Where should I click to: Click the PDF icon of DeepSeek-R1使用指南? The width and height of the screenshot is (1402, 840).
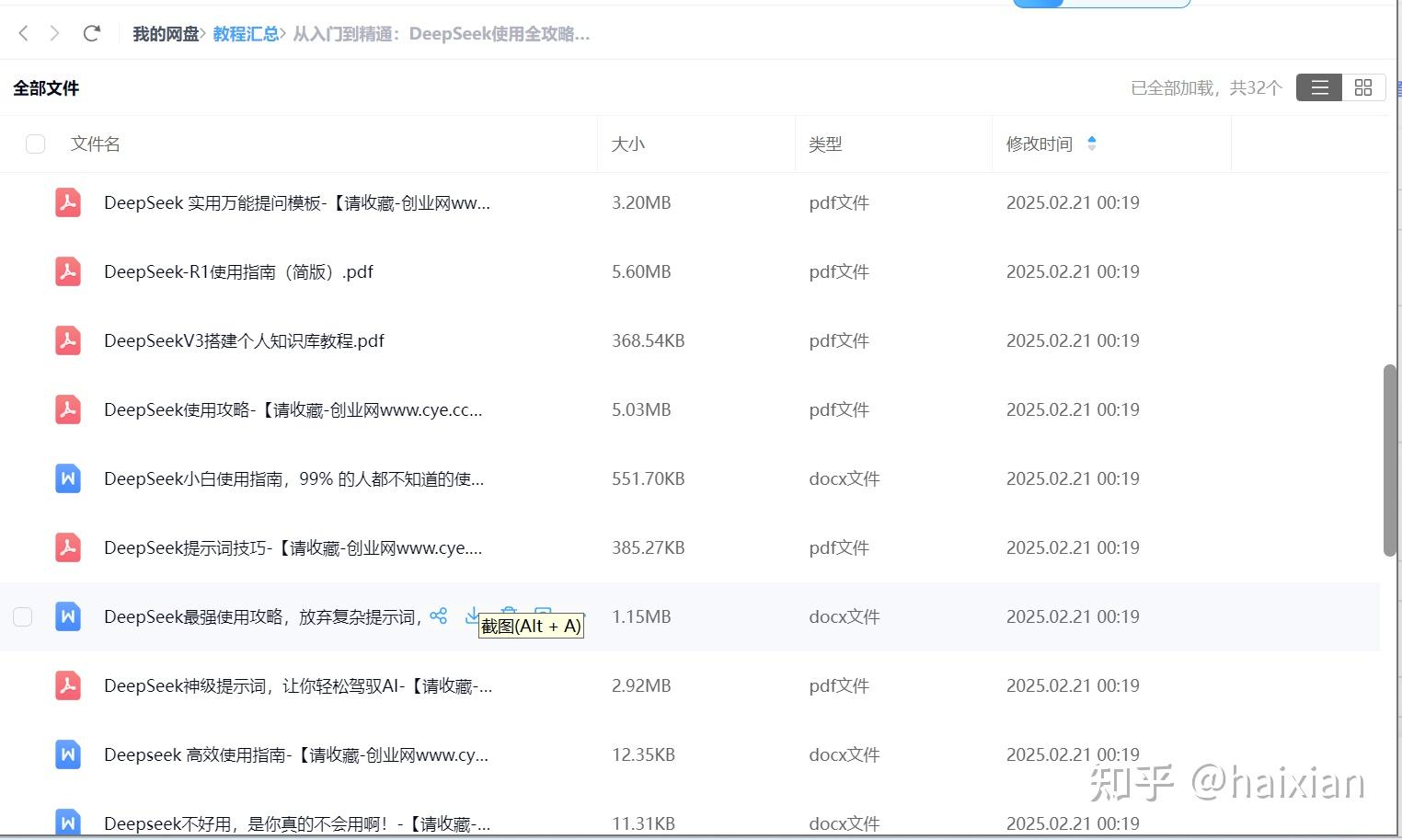click(x=68, y=271)
